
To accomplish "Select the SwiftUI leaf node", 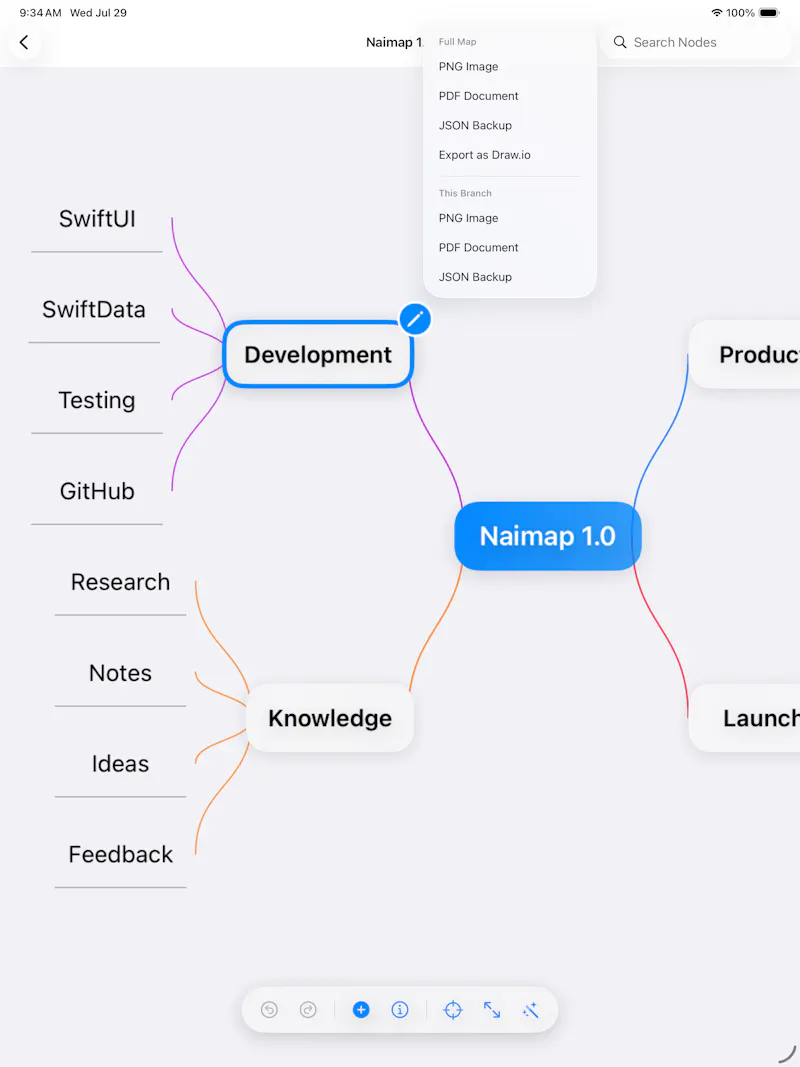I will (x=97, y=219).
